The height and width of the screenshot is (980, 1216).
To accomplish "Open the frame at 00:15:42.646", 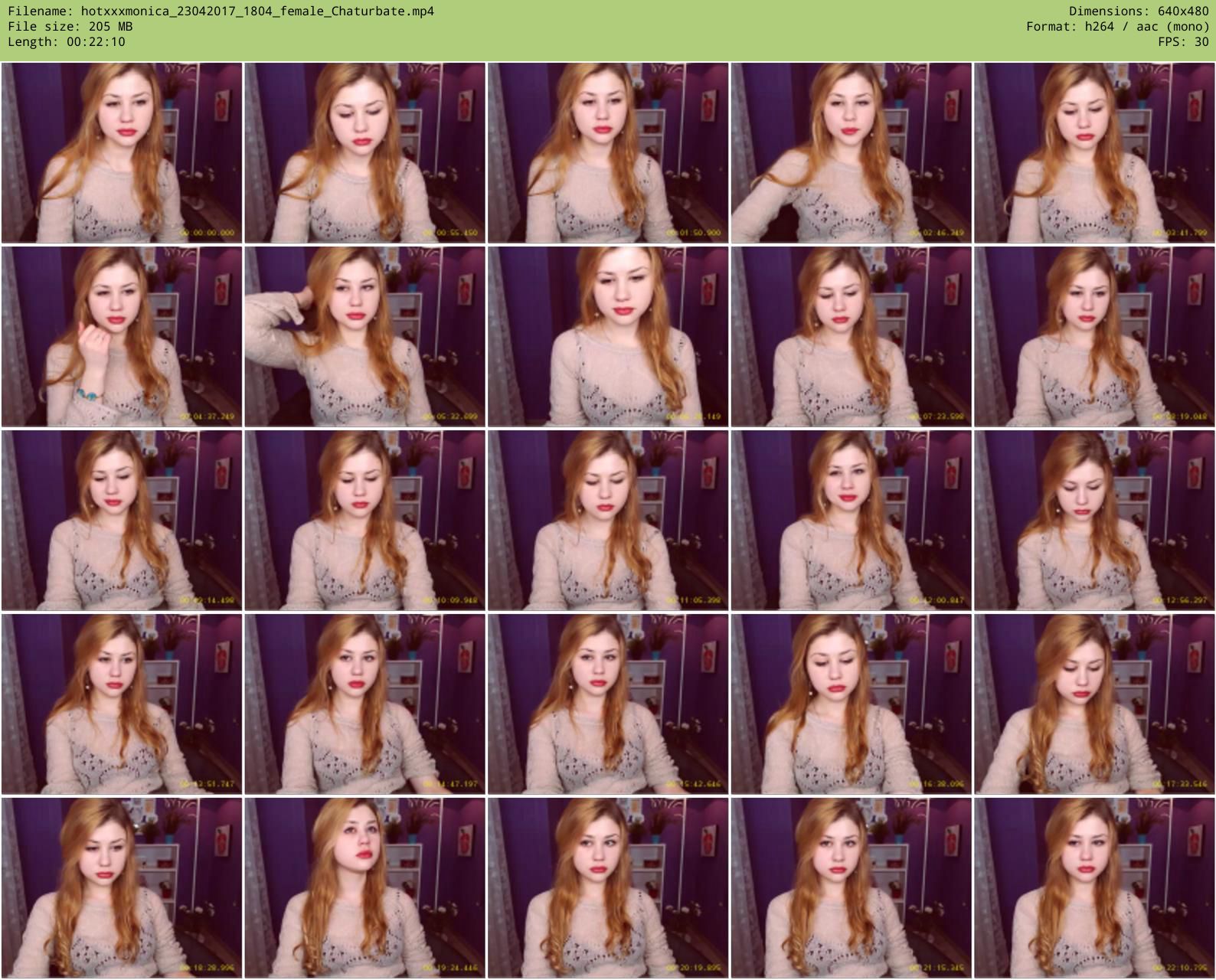I will [608, 704].
